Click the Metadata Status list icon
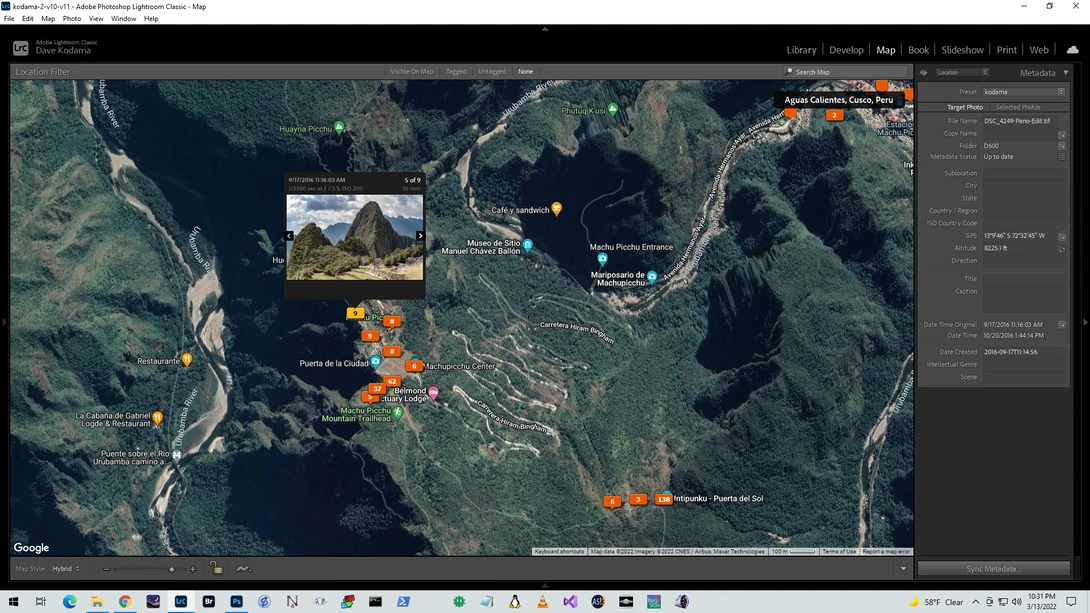This screenshot has width=1090, height=613. point(1061,157)
